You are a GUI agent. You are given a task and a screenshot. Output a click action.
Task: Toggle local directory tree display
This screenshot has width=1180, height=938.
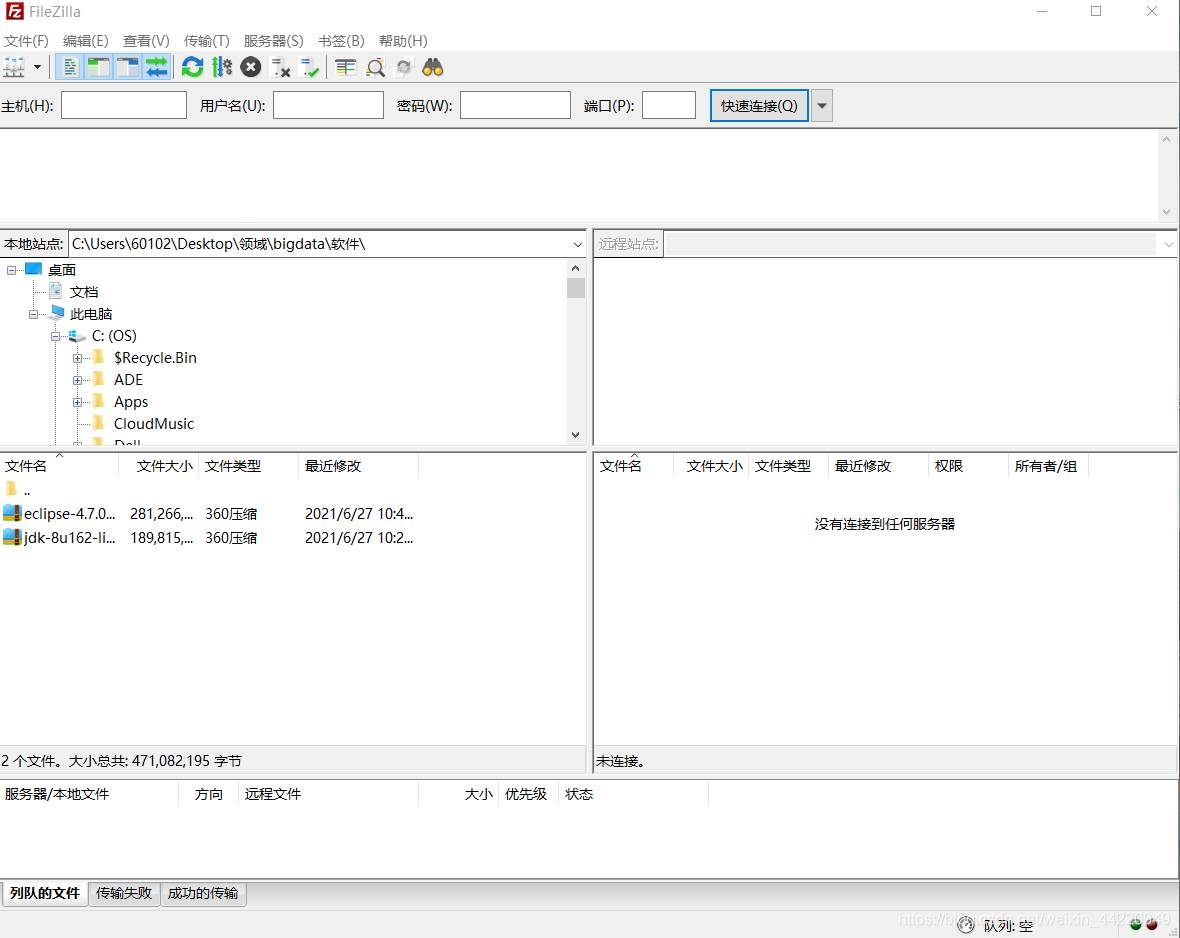click(99, 68)
